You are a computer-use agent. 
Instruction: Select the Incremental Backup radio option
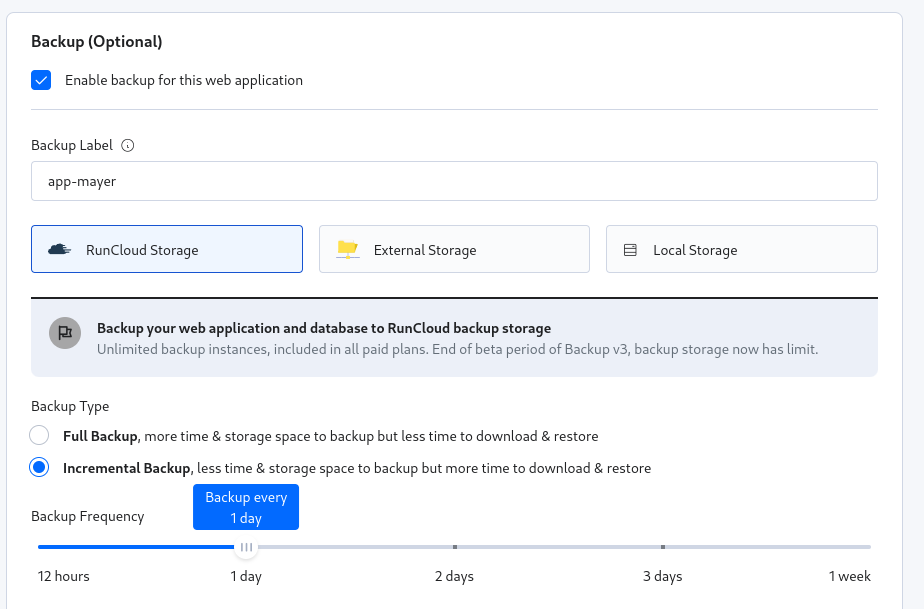tap(39, 467)
